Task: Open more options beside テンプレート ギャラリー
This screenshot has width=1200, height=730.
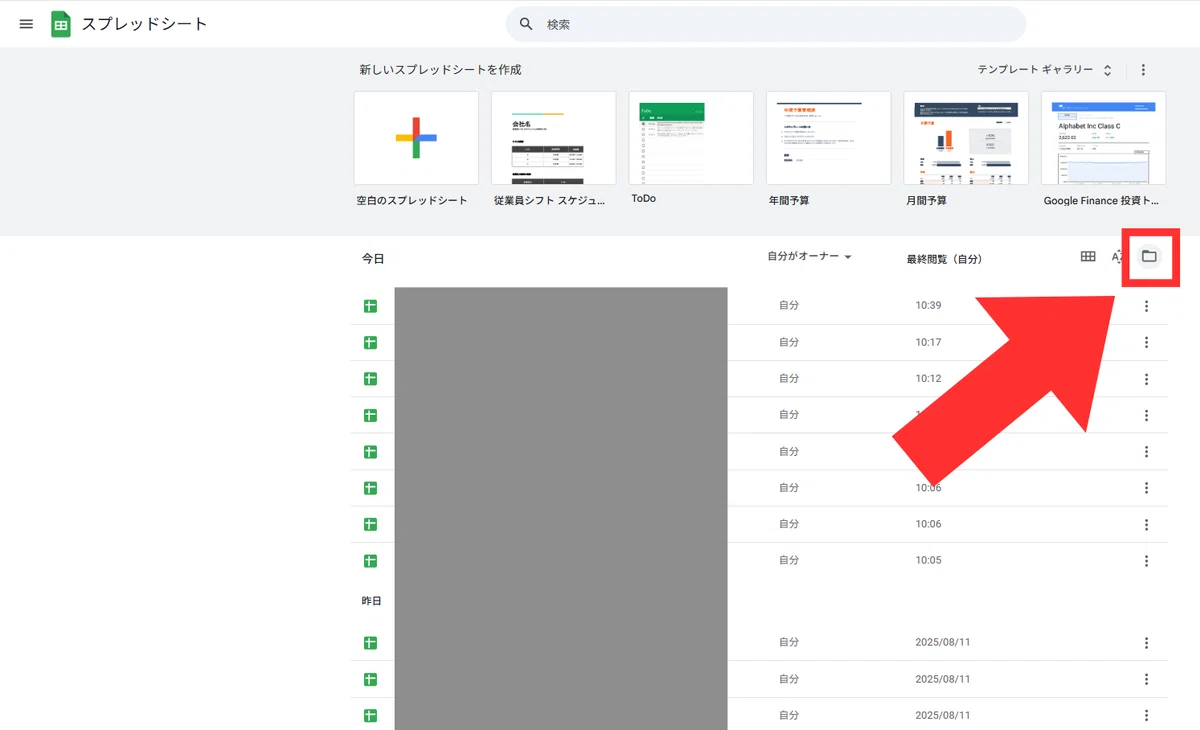Action: [1144, 70]
